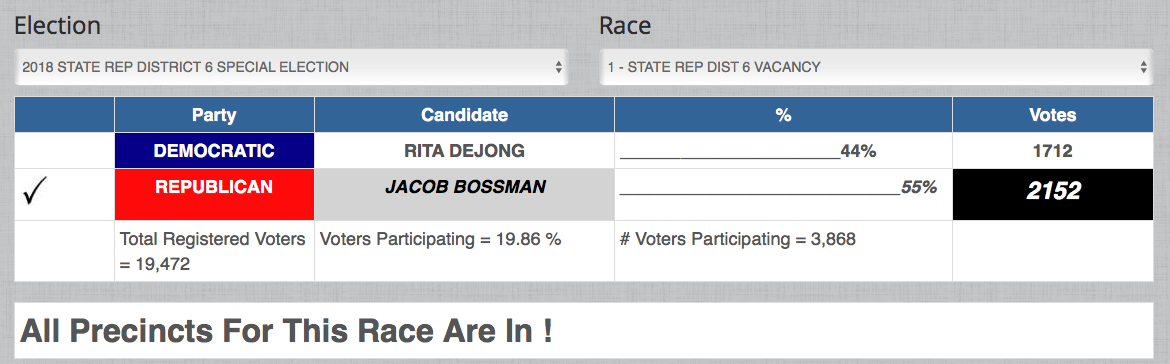This screenshot has width=1170, height=364.
Task: Click the red REPUBLICAN party label
Action: point(214,194)
